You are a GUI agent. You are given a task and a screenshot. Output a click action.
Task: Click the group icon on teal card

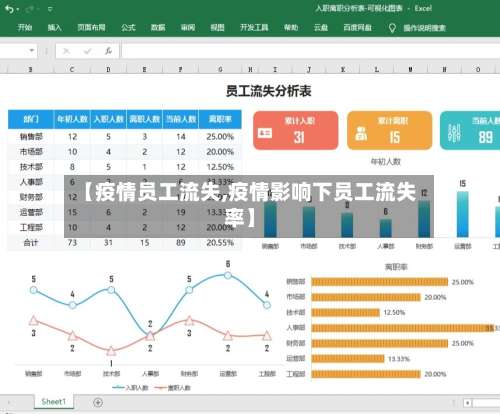[x=454, y=133]
